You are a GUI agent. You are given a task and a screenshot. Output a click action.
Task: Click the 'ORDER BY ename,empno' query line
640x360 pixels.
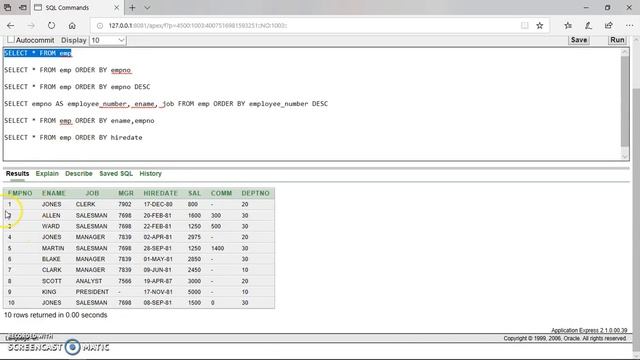click(79, 121)
